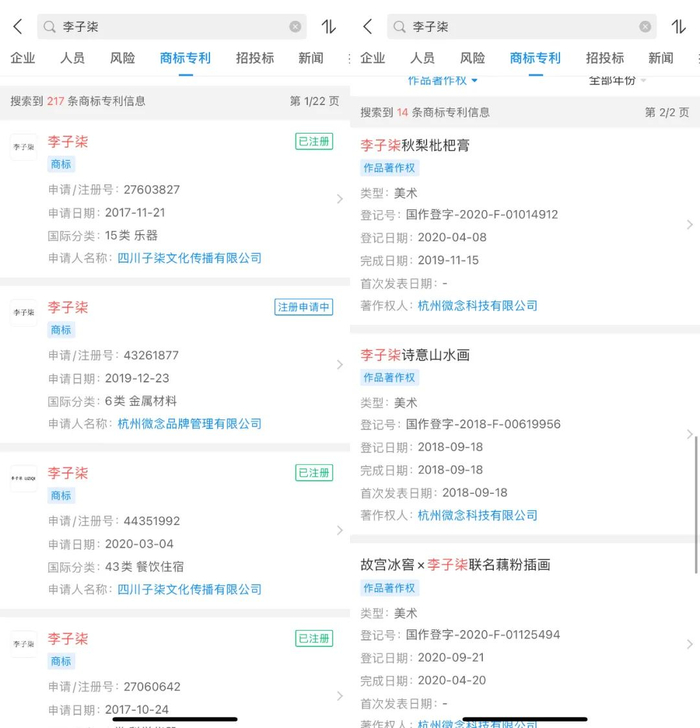Clear the left search field text
The width and height of the screenshot is (700, 728).
[x=295, y=26]
